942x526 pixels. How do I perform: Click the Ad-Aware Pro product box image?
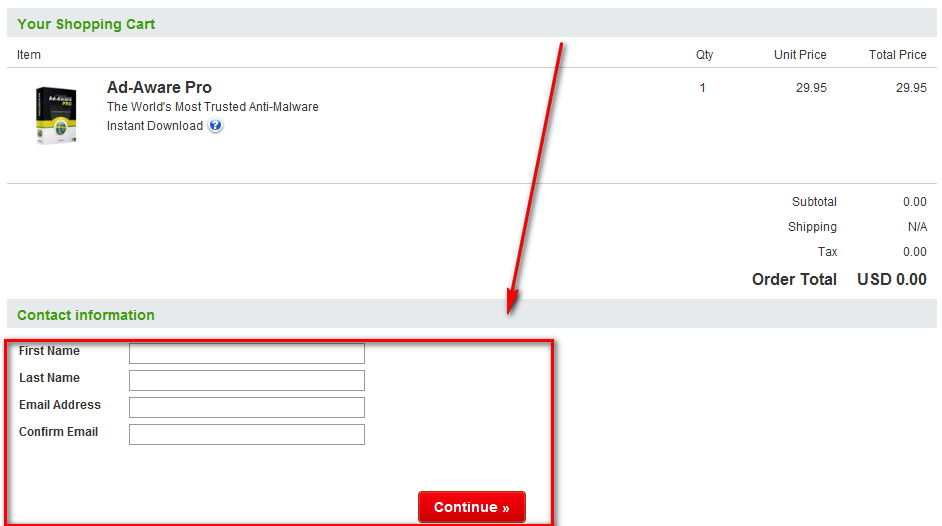click(56, 115)
